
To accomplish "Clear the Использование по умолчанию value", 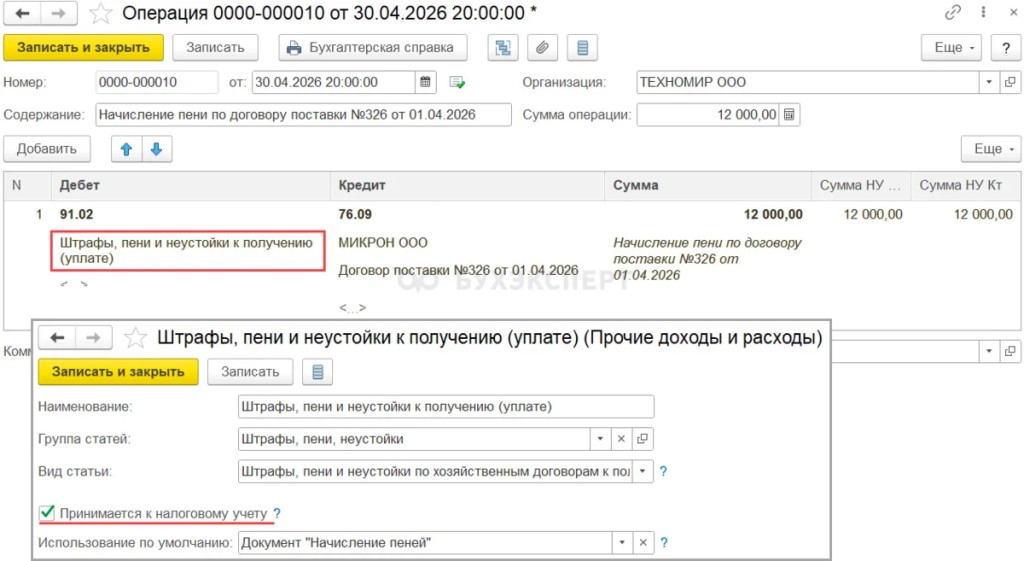I will 643,543.
